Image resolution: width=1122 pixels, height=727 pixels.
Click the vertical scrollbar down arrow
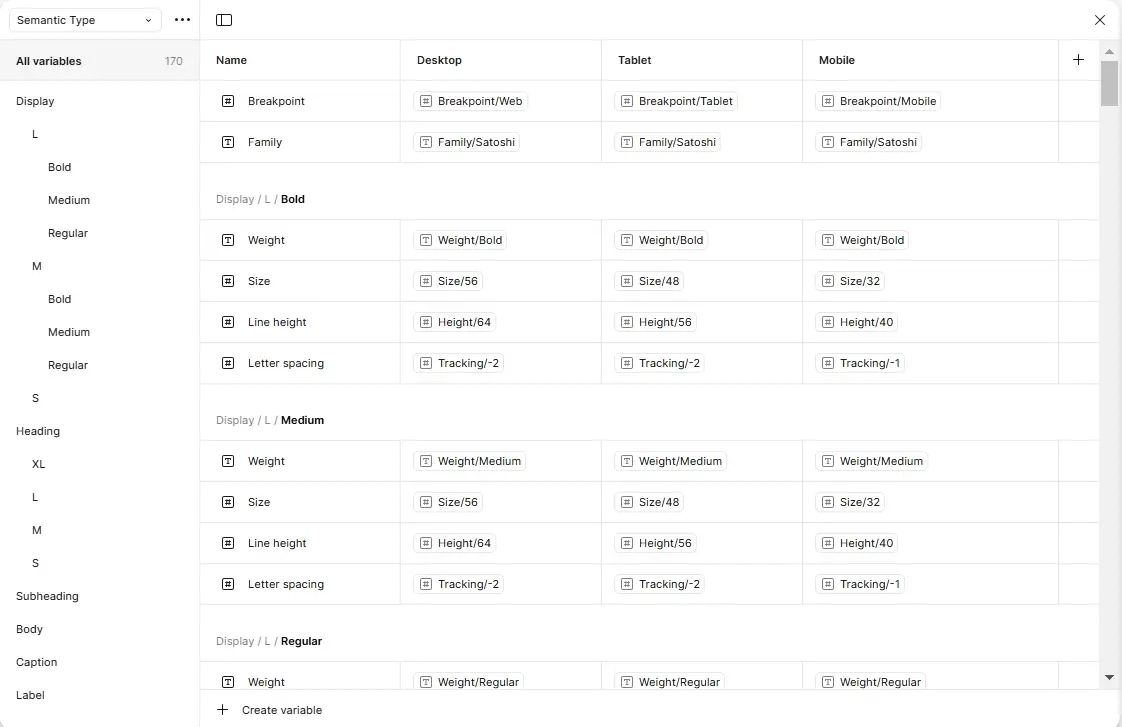coord(1109,677)
